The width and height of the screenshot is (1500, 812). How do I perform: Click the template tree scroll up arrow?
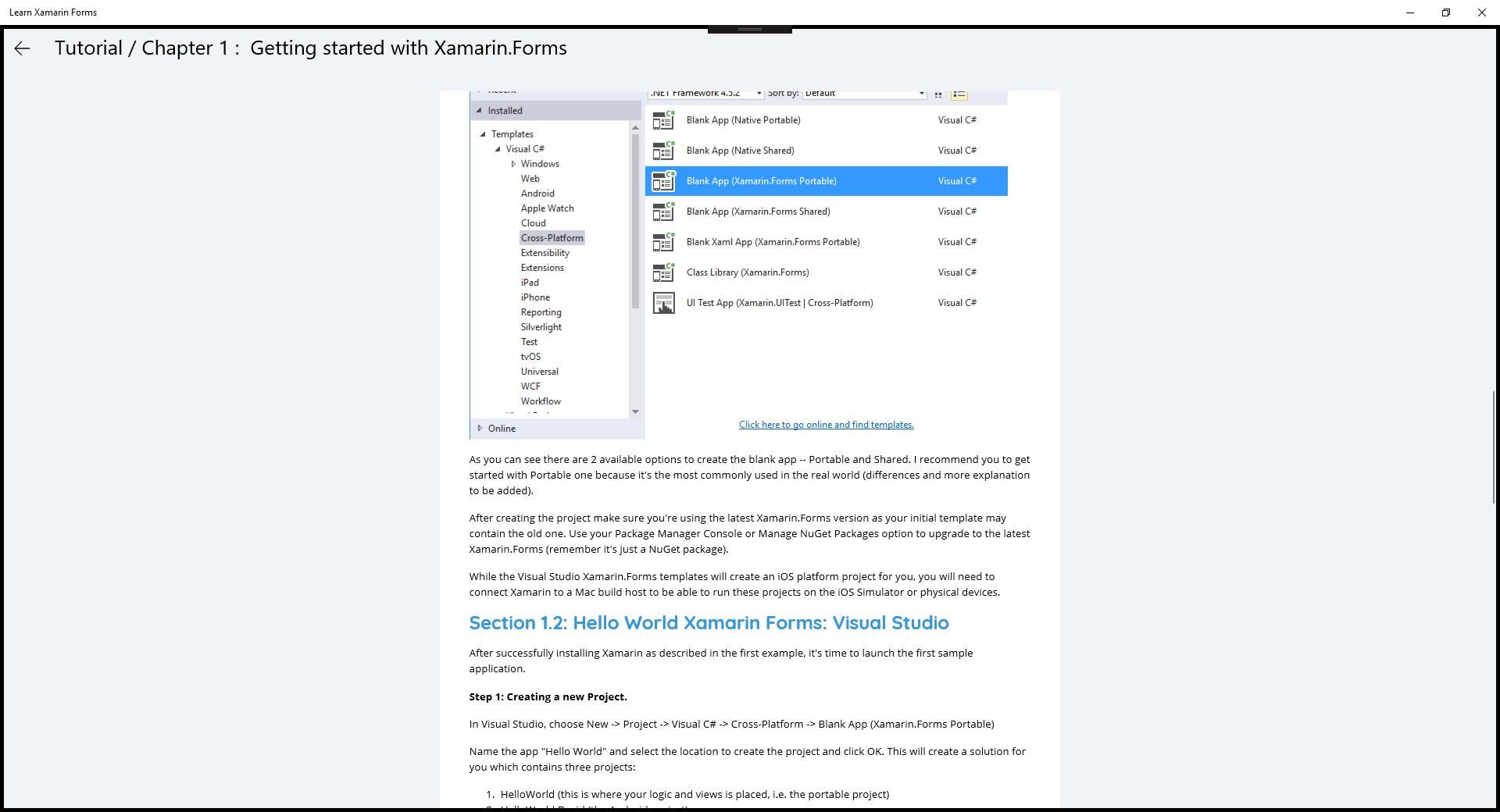tap(635, 127)
